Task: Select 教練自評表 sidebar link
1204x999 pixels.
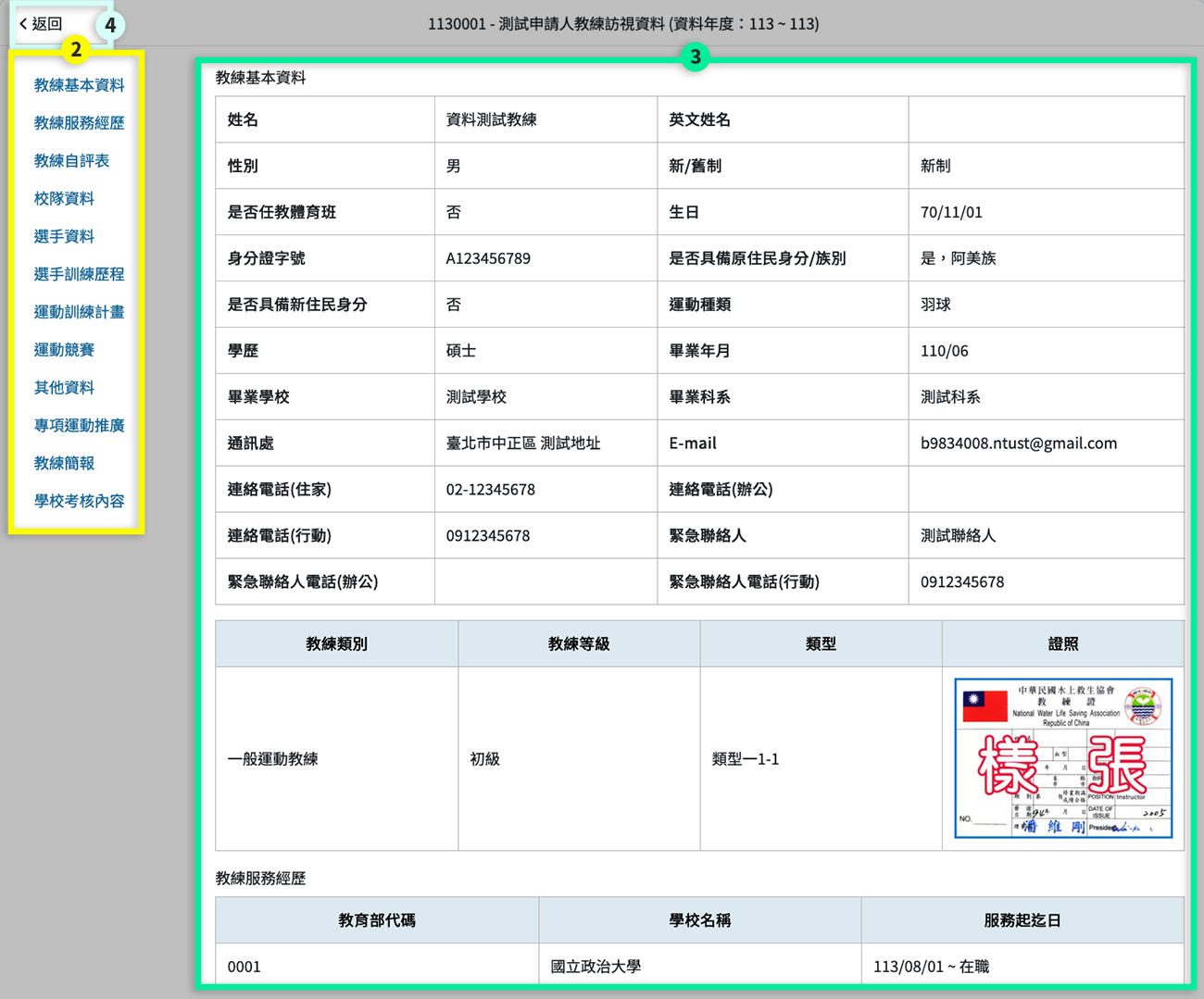Action: [x=71, y=161]
